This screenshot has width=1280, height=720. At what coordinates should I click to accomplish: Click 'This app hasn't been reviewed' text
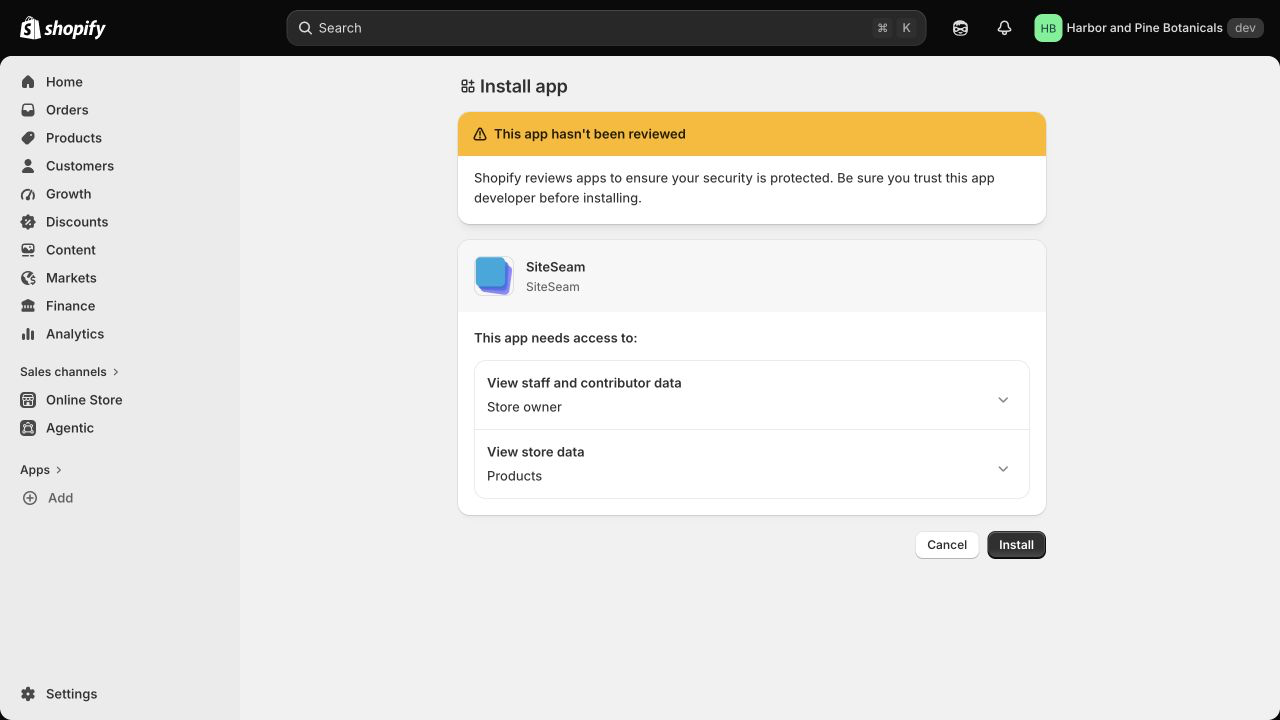pyautogui.click(x=590, y=134)
